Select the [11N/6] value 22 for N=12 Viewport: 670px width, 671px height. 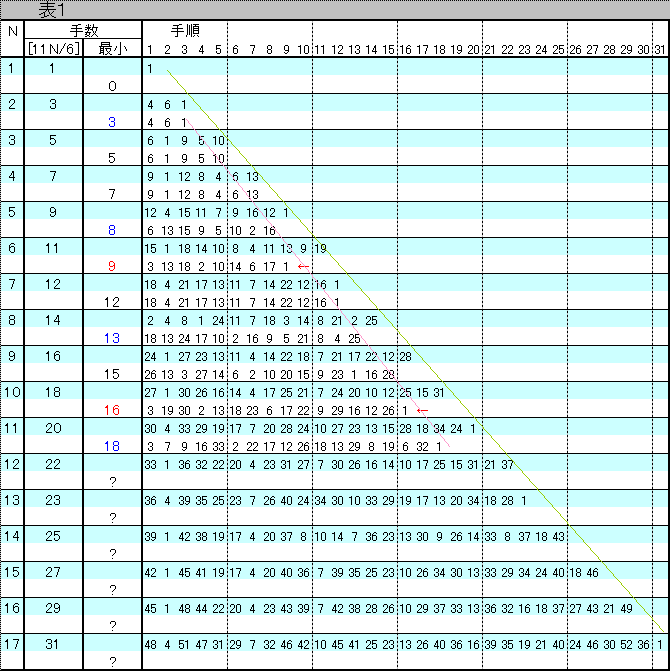[53, 463]
